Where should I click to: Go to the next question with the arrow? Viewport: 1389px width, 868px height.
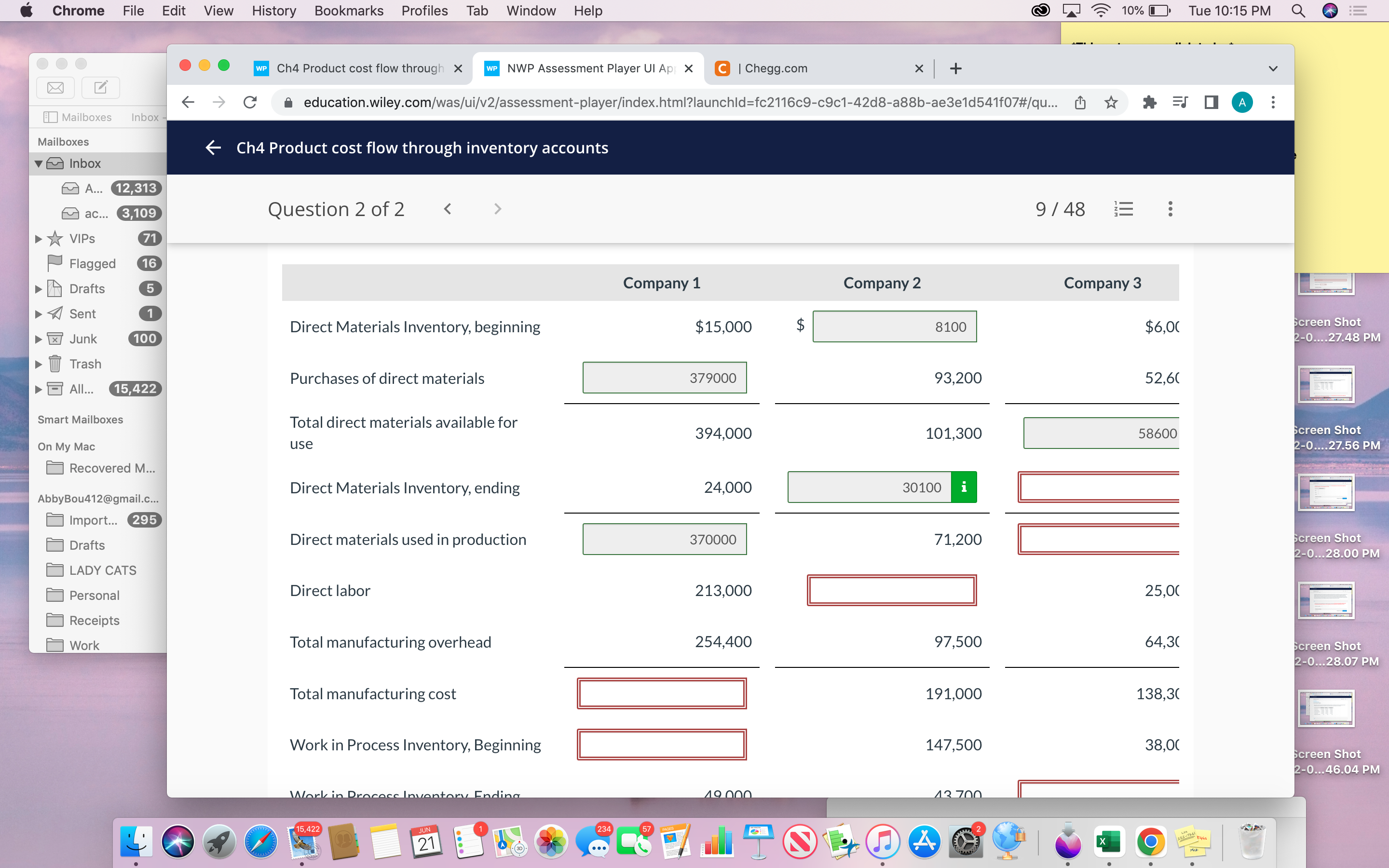pyautogui.click(x=497, y=208)
